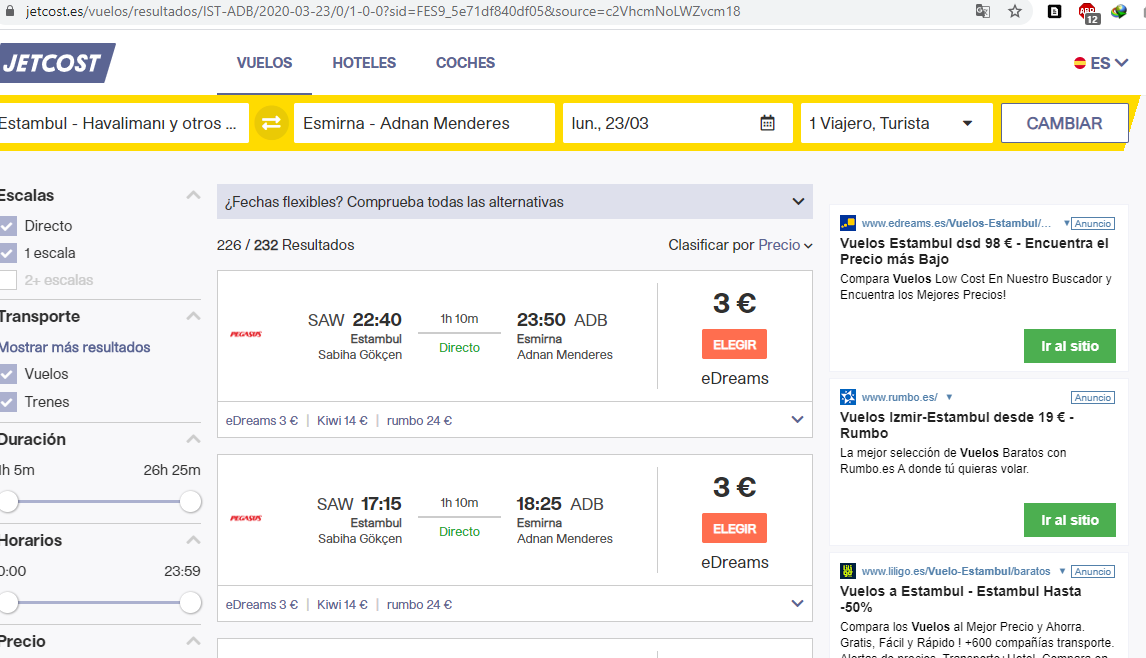
Task: Collapse the Duración filter section
Action: click(193, 439)
